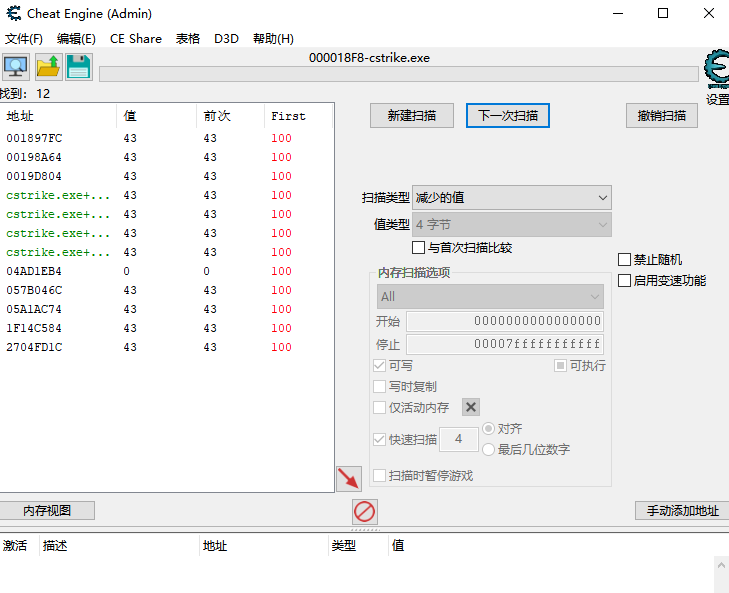This screenshot has width=729, height=593.
Task: Open the 文件(F) menu
Action: [x=24, y=39]
